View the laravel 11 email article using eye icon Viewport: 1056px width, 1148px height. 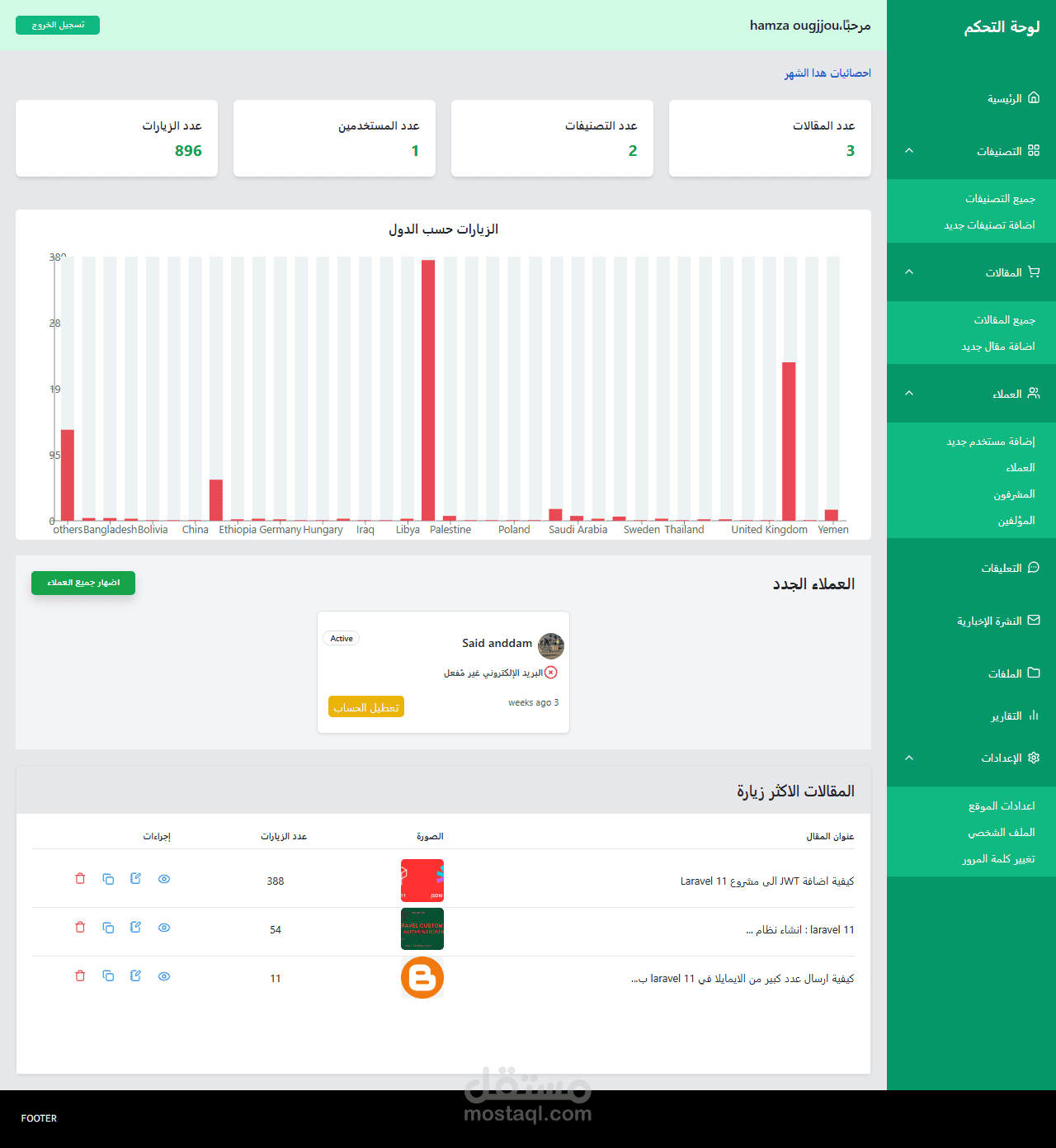coord(164,976)
